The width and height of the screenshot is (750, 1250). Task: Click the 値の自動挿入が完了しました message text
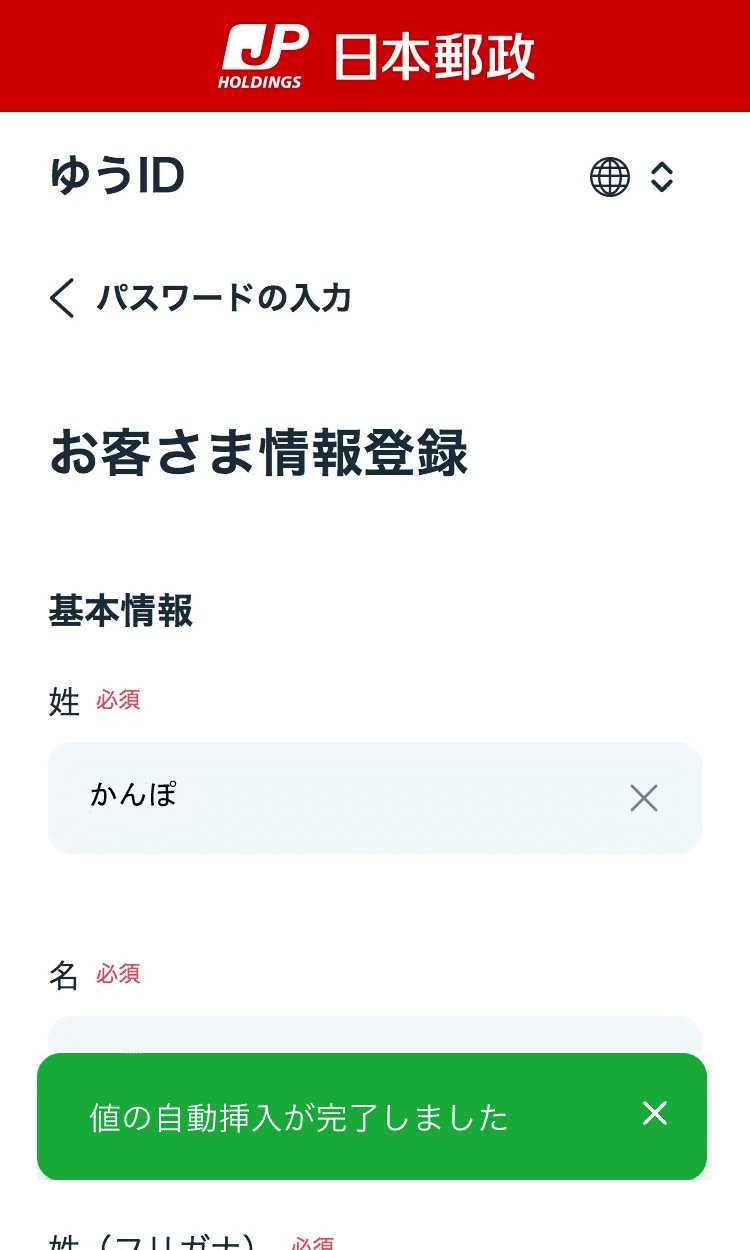[x=299, y=1118]
